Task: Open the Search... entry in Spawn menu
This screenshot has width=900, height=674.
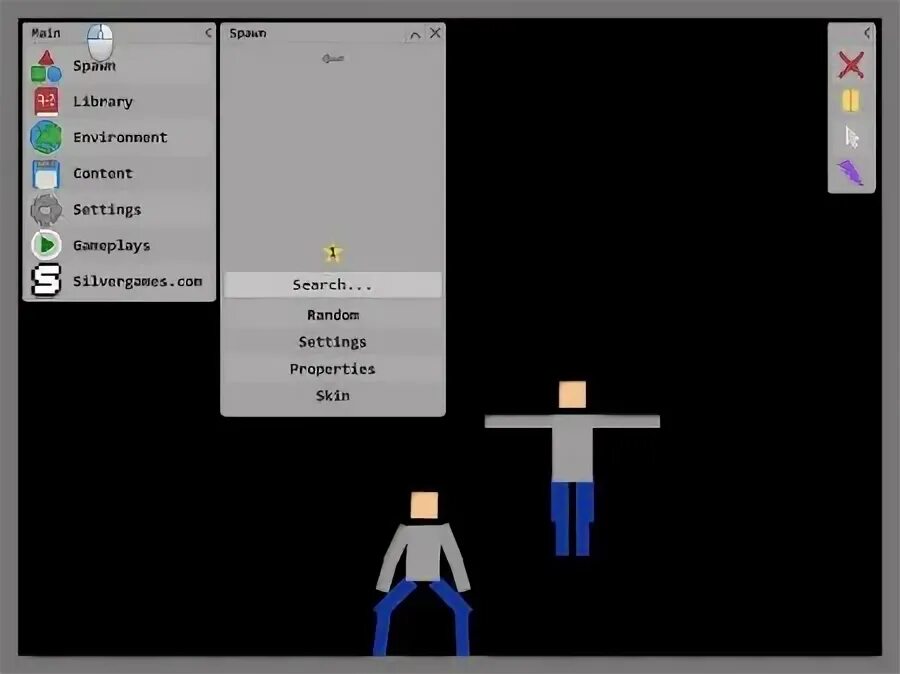Action: click(x=331, y=285)
